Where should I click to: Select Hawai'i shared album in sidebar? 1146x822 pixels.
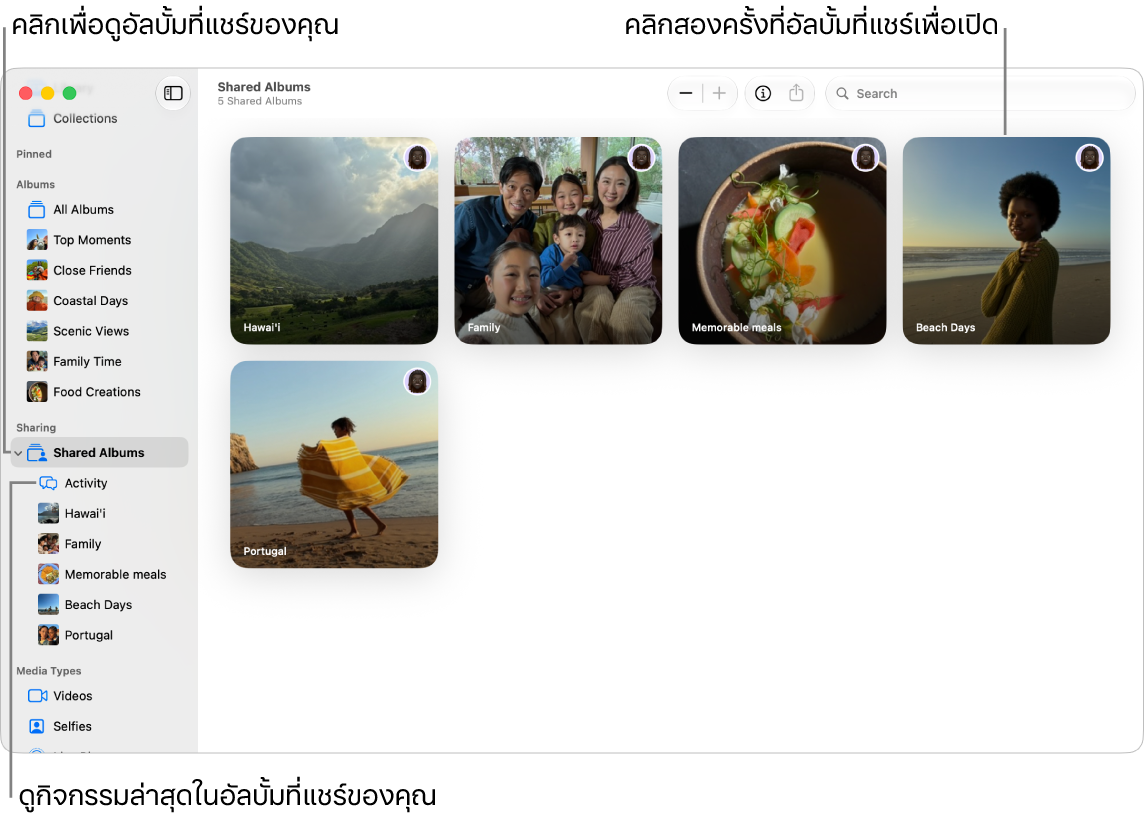(x=99, y=514)
